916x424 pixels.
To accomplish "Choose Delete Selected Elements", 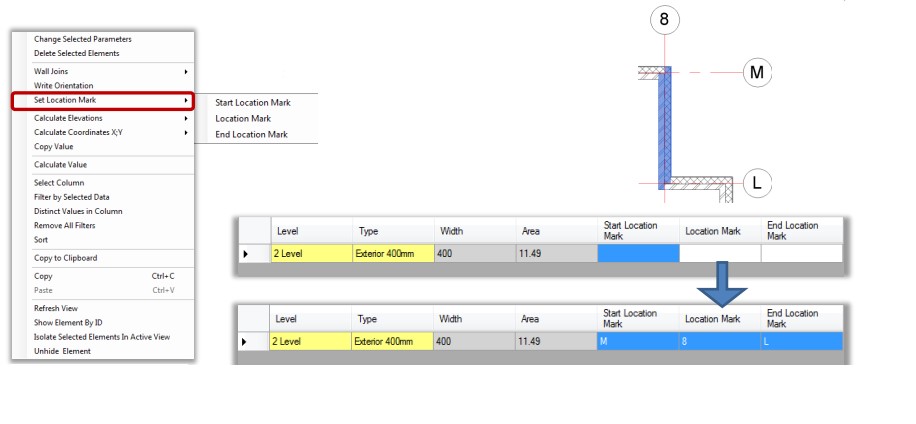I will tap(76, 53).
